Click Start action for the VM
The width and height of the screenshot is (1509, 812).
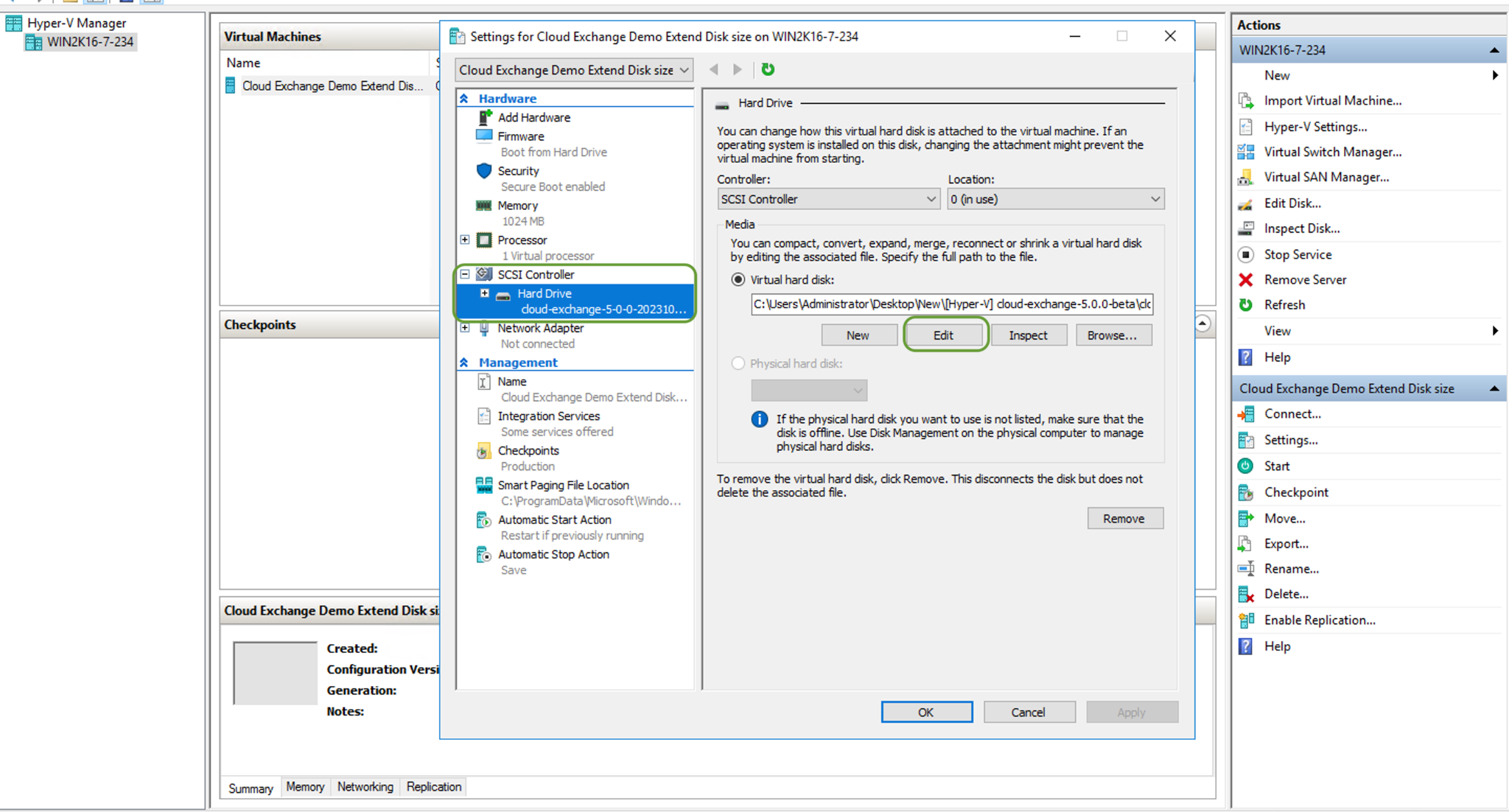pos(1276,466)
